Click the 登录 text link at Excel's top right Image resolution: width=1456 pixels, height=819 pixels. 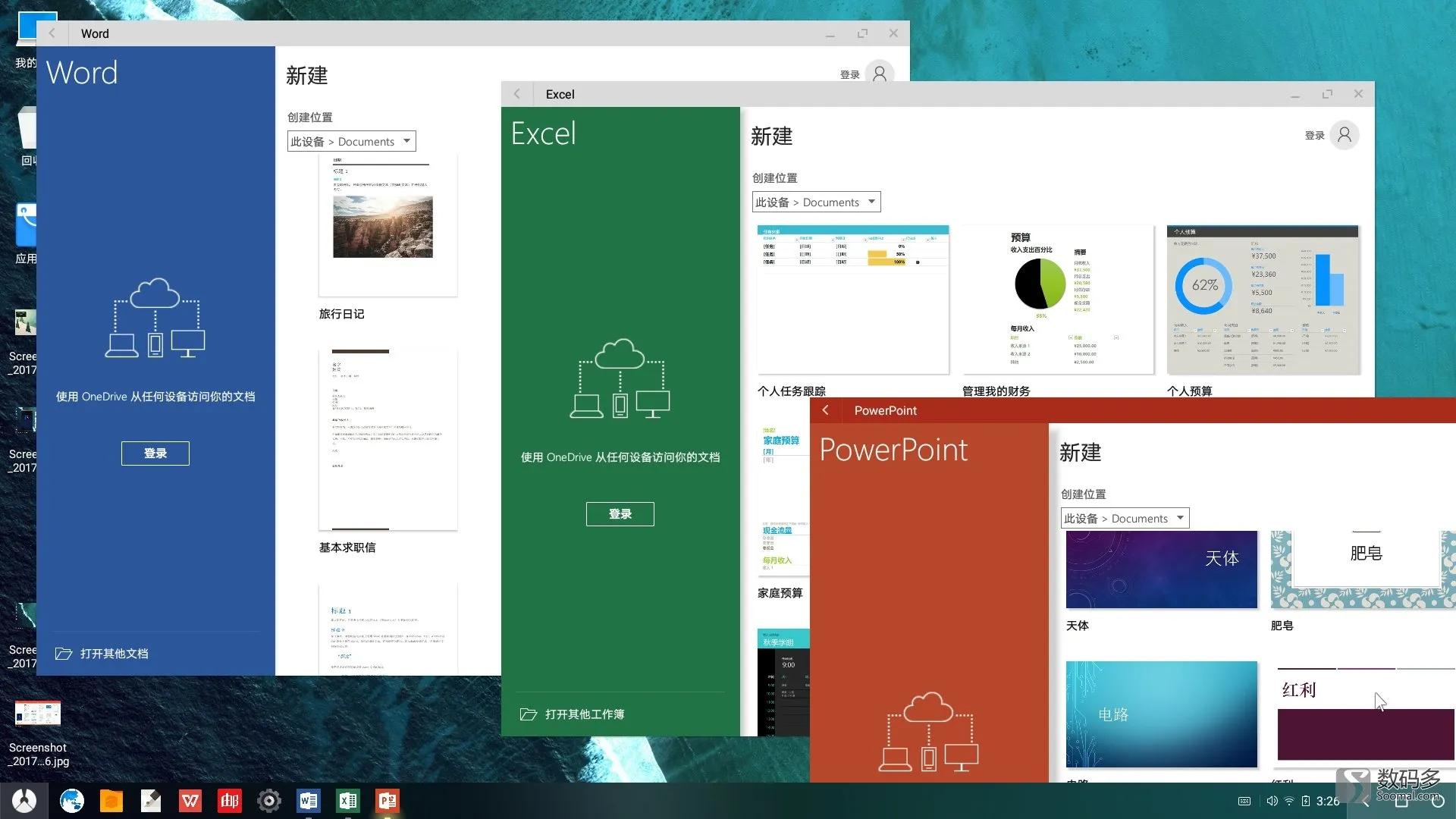point(1315,135)
